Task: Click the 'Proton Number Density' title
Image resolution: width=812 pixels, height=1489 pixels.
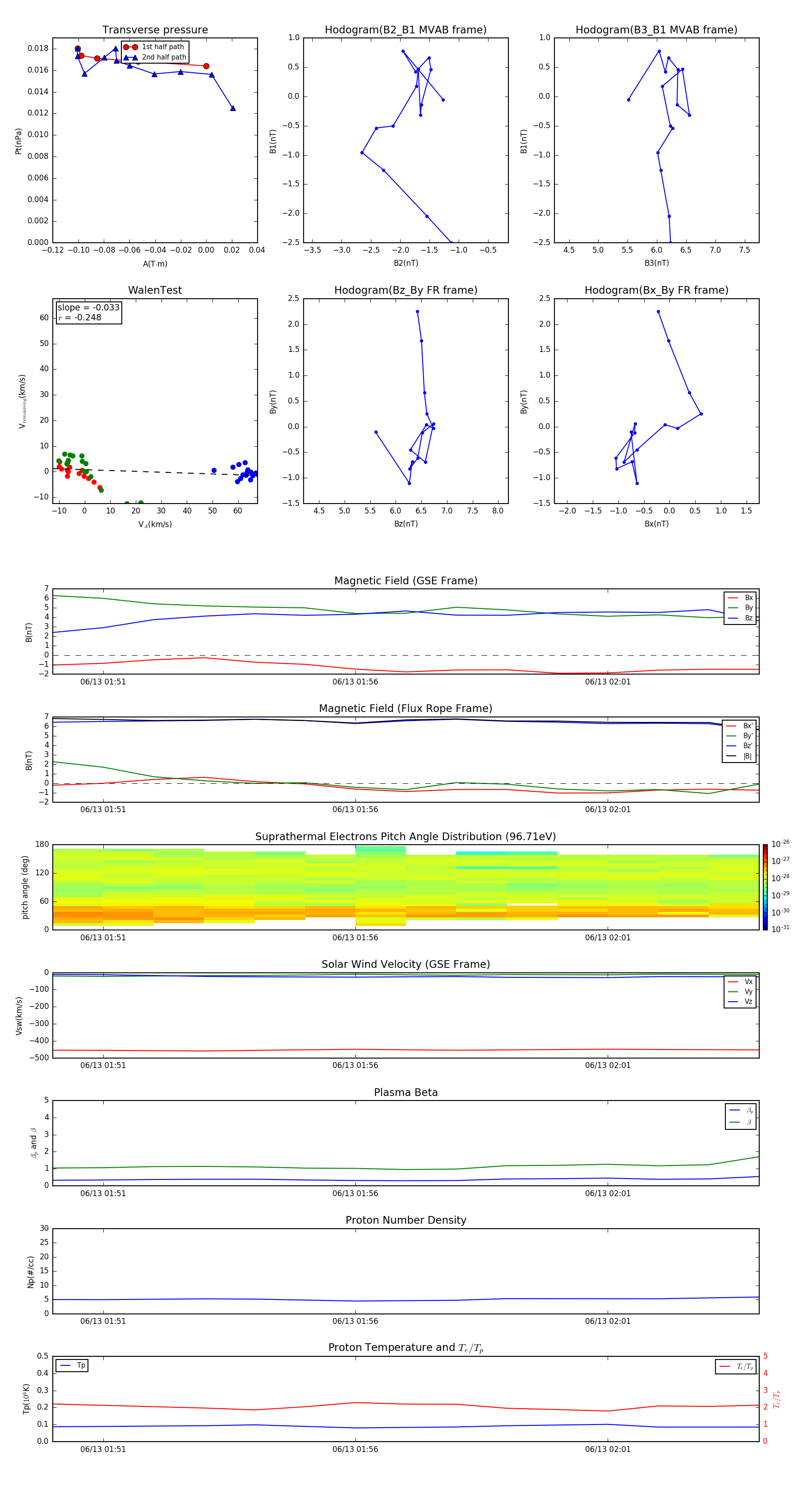Action: (406, 1220)
